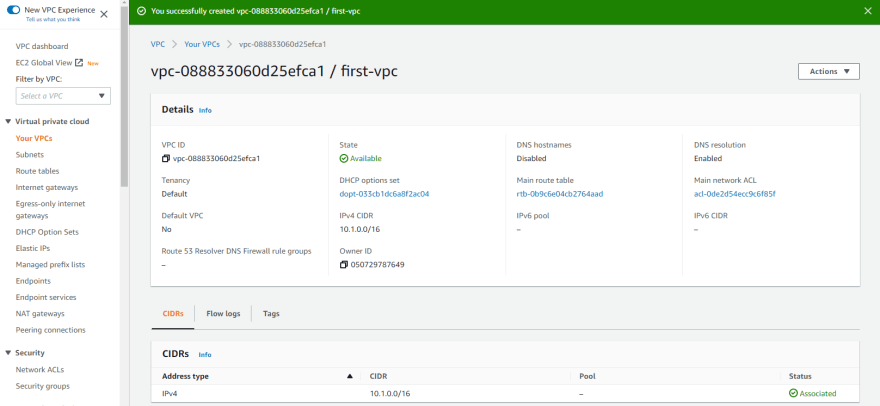Screen dimensions: 880x406
Task: Click the vpc-088833060d25efca1 / first-vpc page heading
Action: [x=274, y=71]
